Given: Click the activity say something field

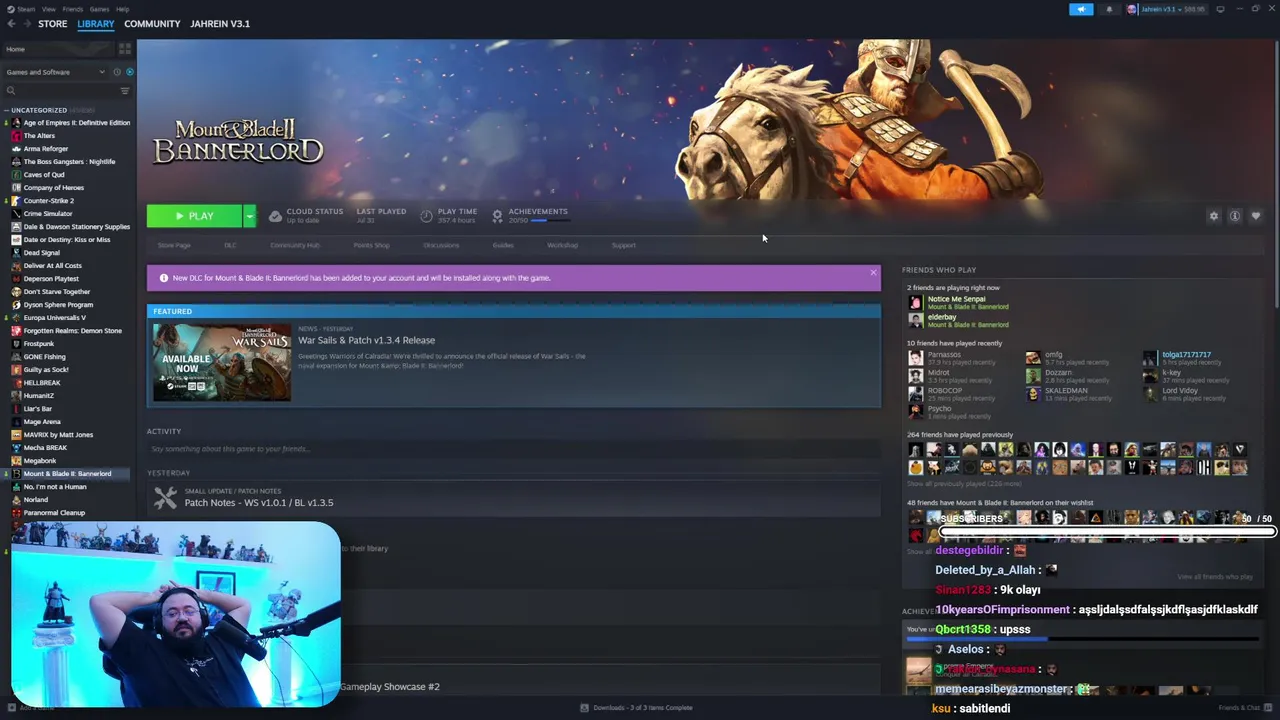Looking at the screenshot, I should coord(513,449).
